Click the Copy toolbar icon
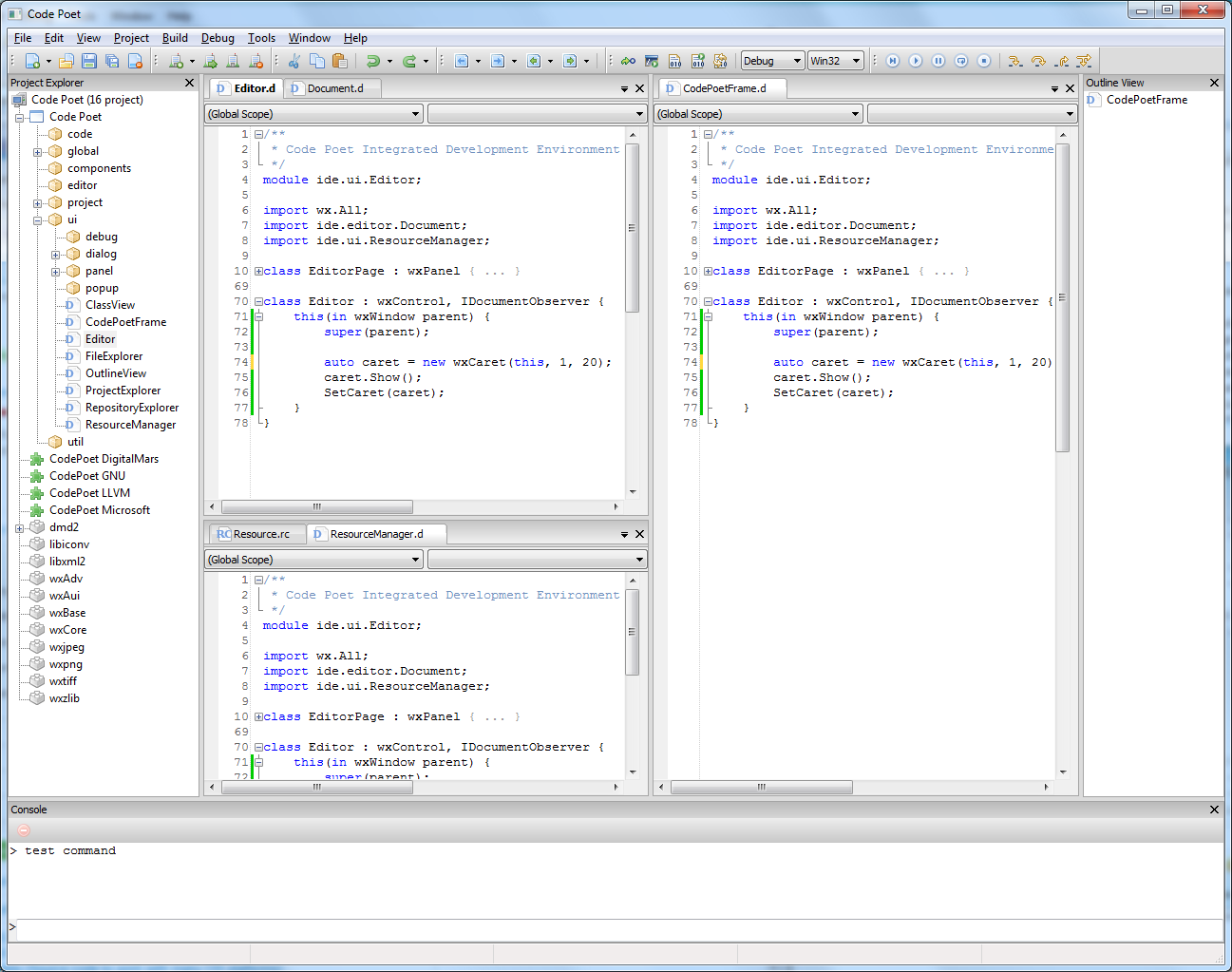Screen dimensions: 1232x972 317,61
